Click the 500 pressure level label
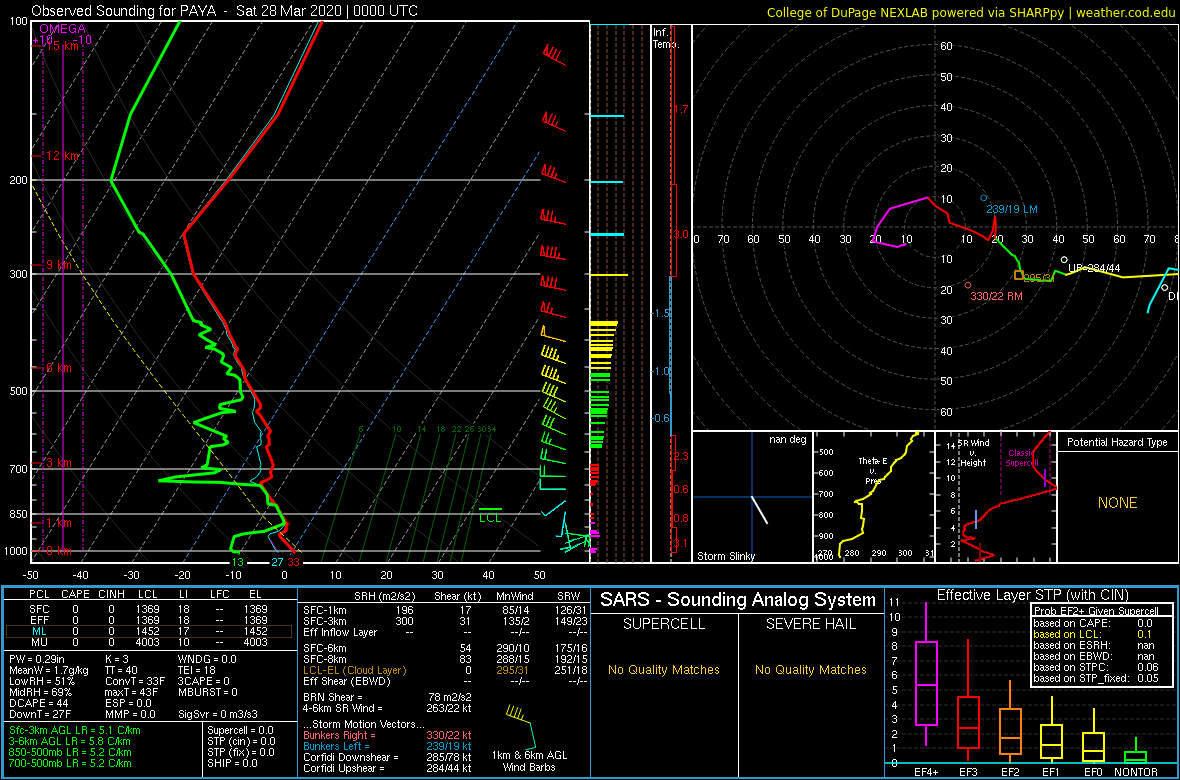Screen dimensions: 1180x780 pyautogui.click(x=18, y=391)
